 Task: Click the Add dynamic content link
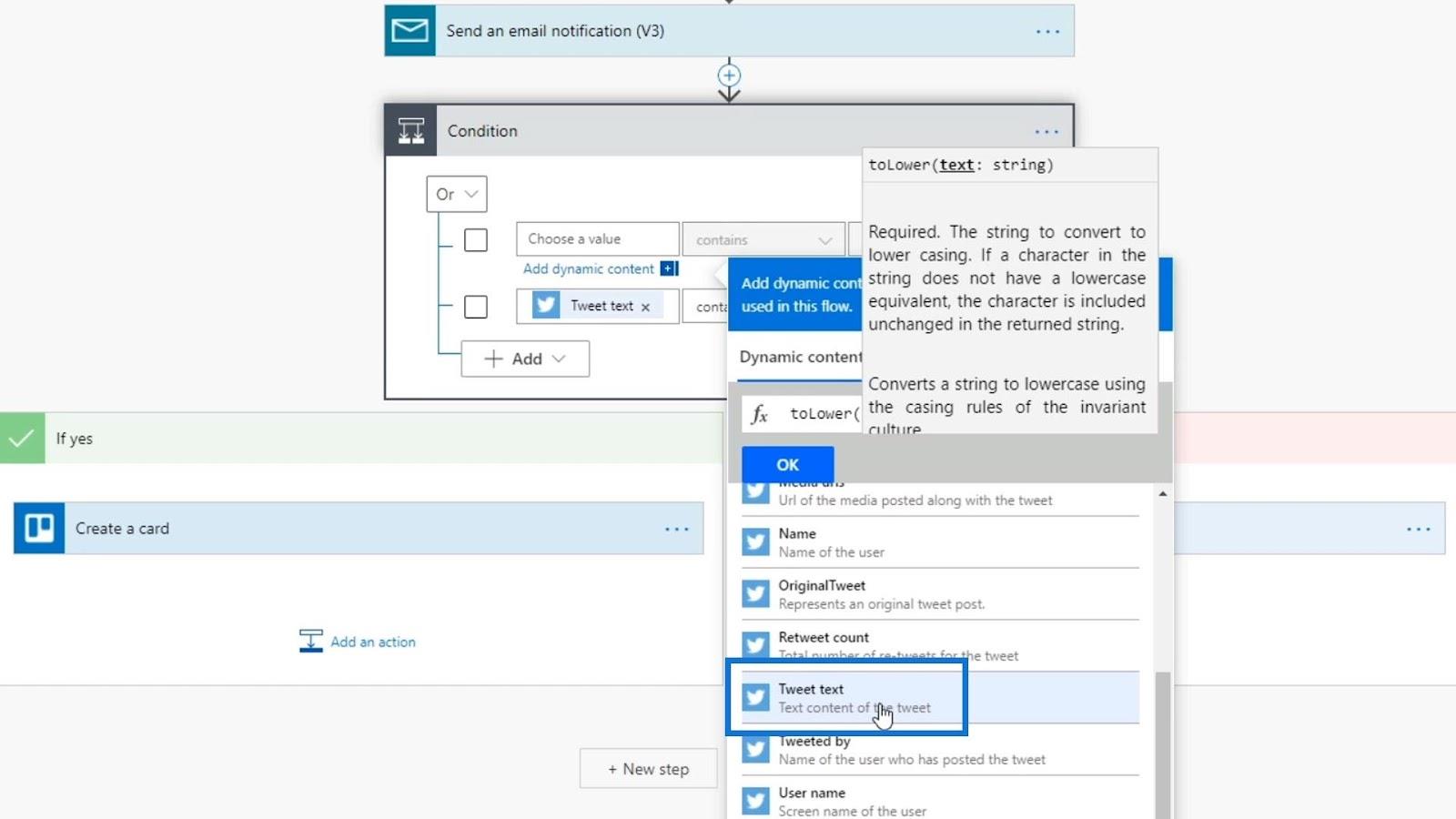[588, 268]
